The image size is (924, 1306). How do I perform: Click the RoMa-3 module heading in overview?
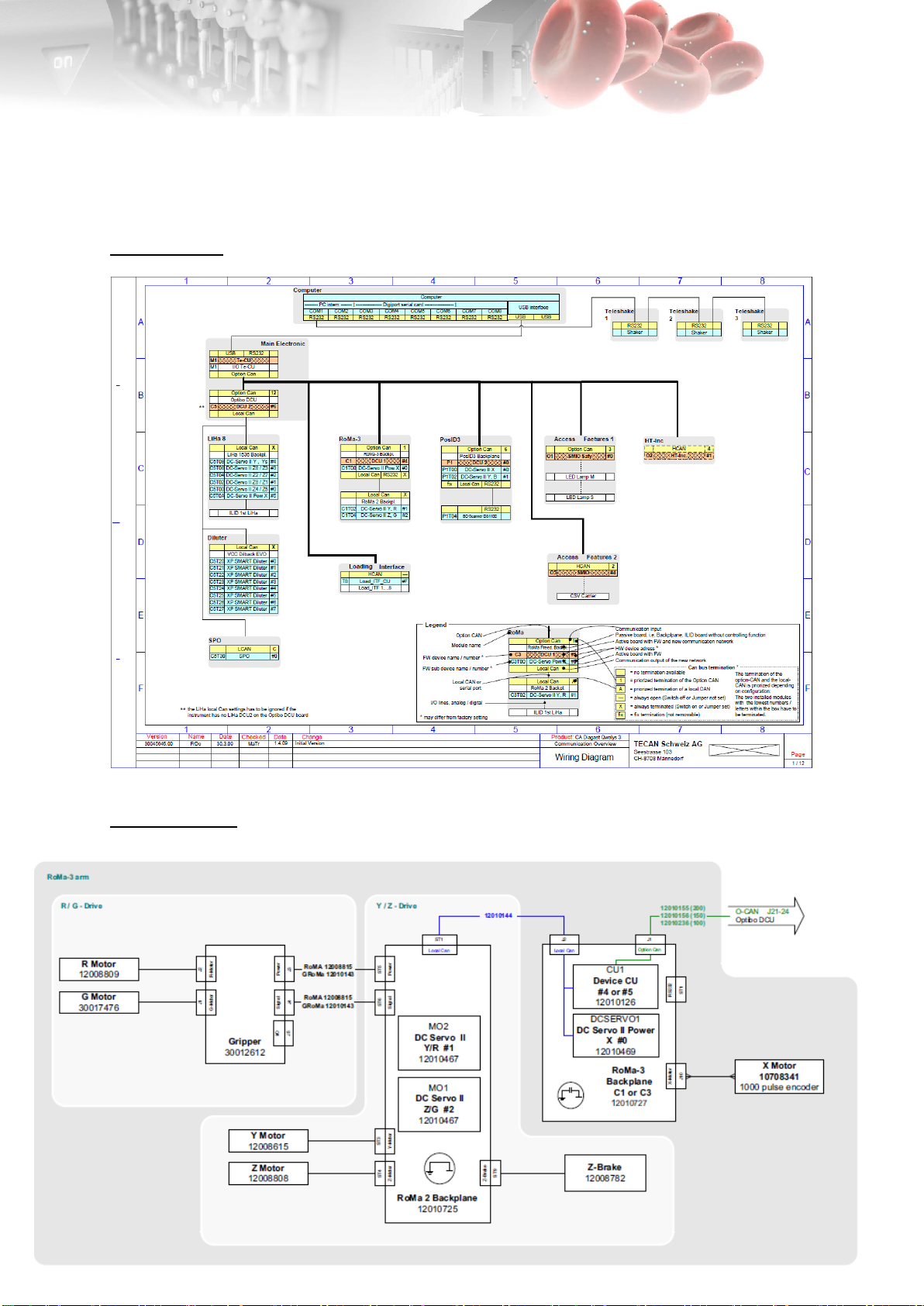tap(350, 439)
